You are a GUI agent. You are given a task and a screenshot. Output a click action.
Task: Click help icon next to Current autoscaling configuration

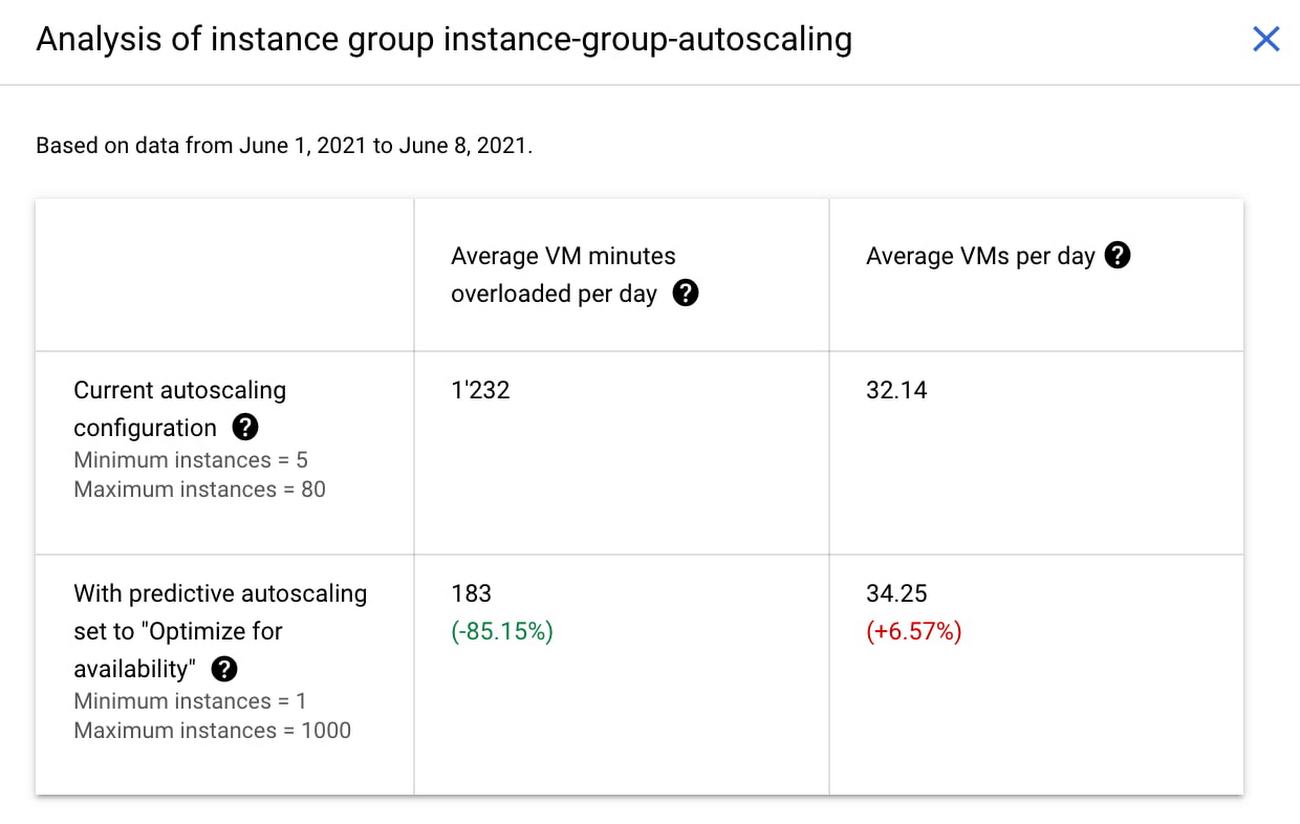click(x=245, y=428)
